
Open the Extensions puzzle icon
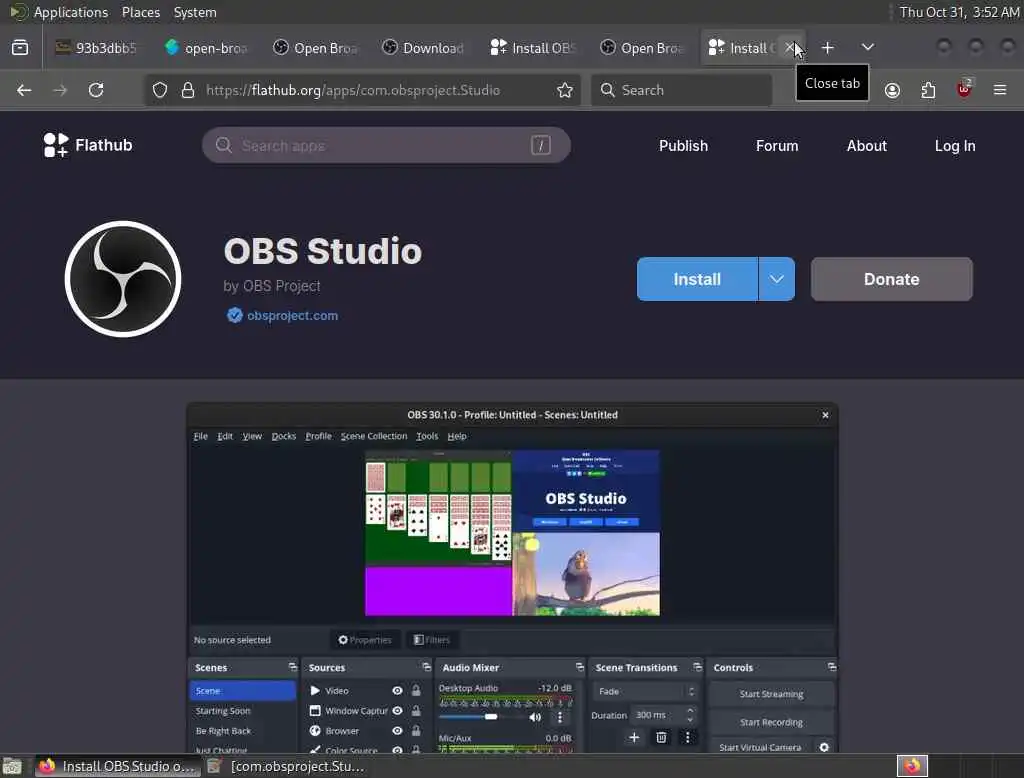pos(928,90)
